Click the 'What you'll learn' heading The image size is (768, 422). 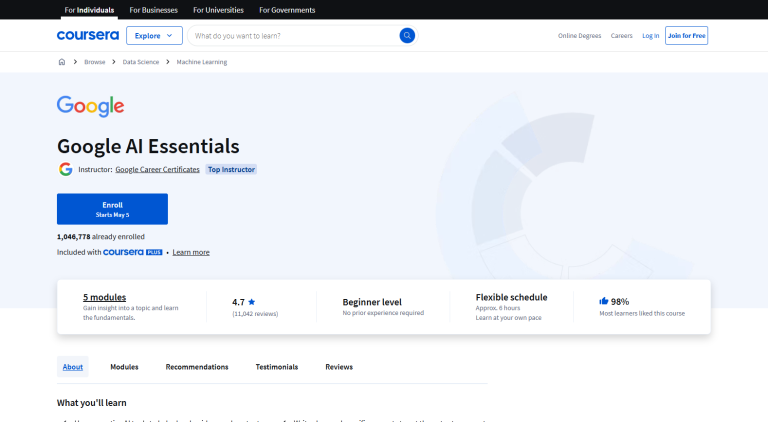tap(92, 402)
